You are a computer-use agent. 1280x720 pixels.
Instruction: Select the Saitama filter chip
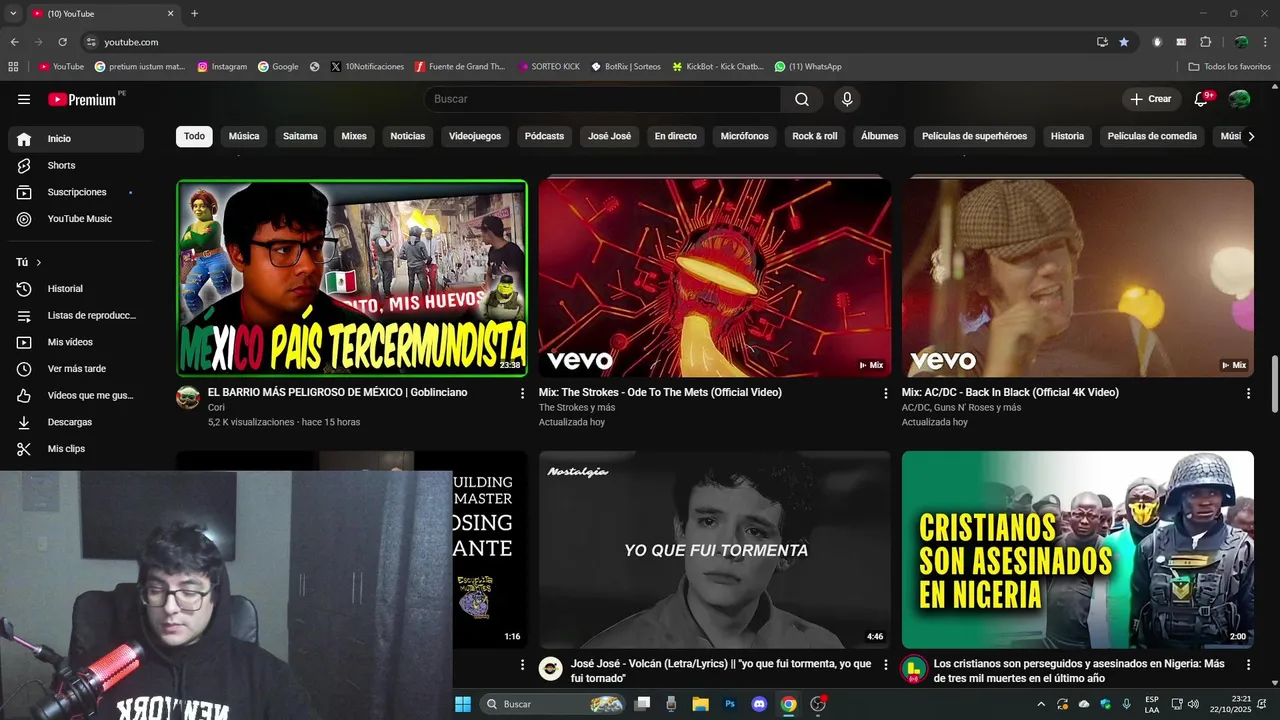click(300, 136)
